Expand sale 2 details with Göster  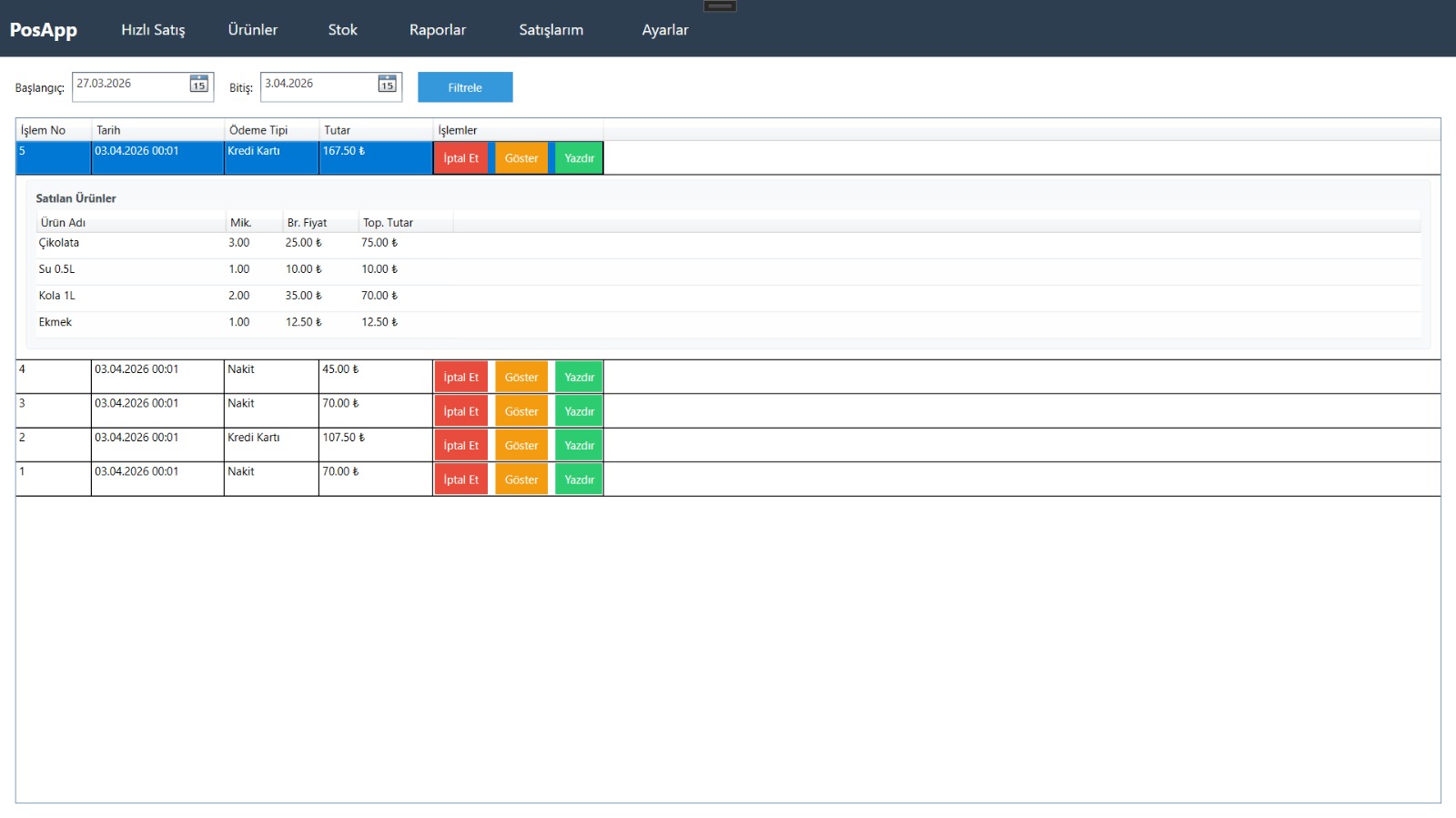(x=521, y=446)
